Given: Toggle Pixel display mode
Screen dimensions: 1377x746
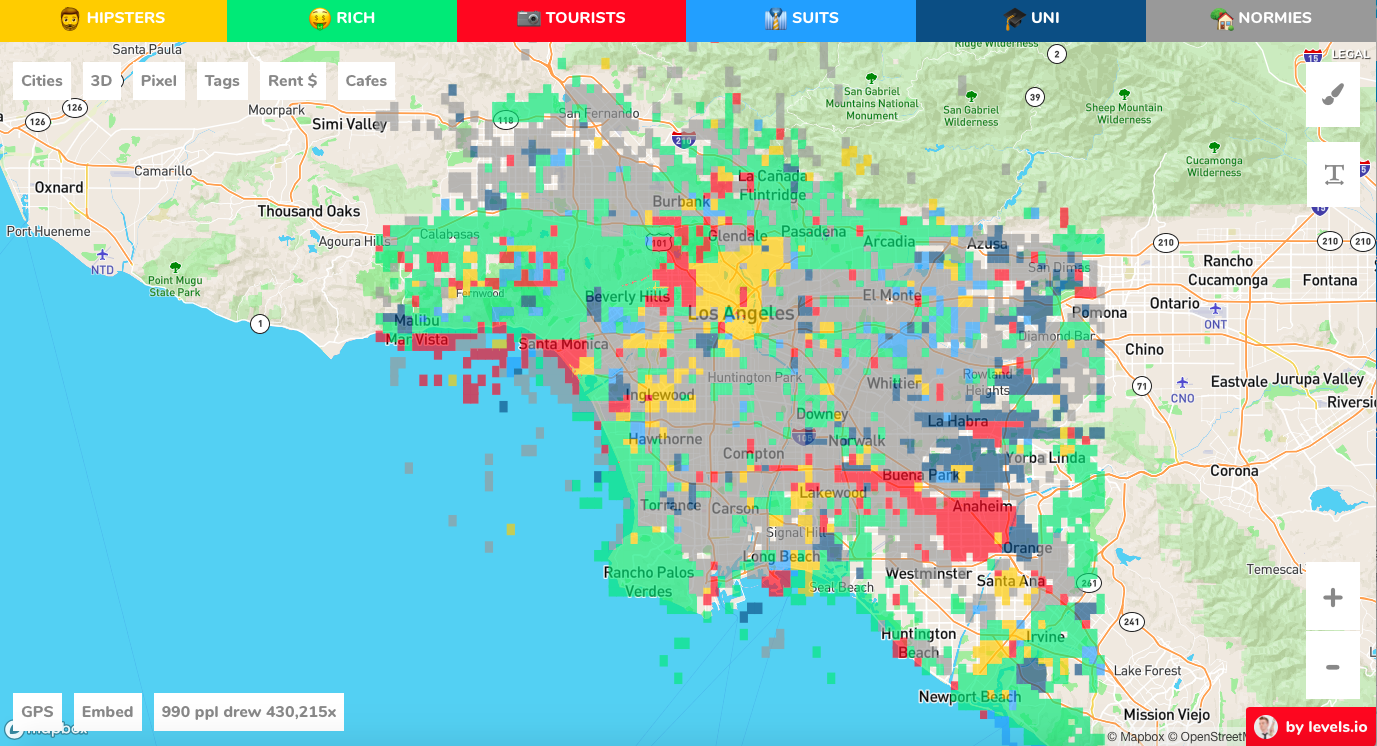Looking at the screenshot, I should click(159, 81).
